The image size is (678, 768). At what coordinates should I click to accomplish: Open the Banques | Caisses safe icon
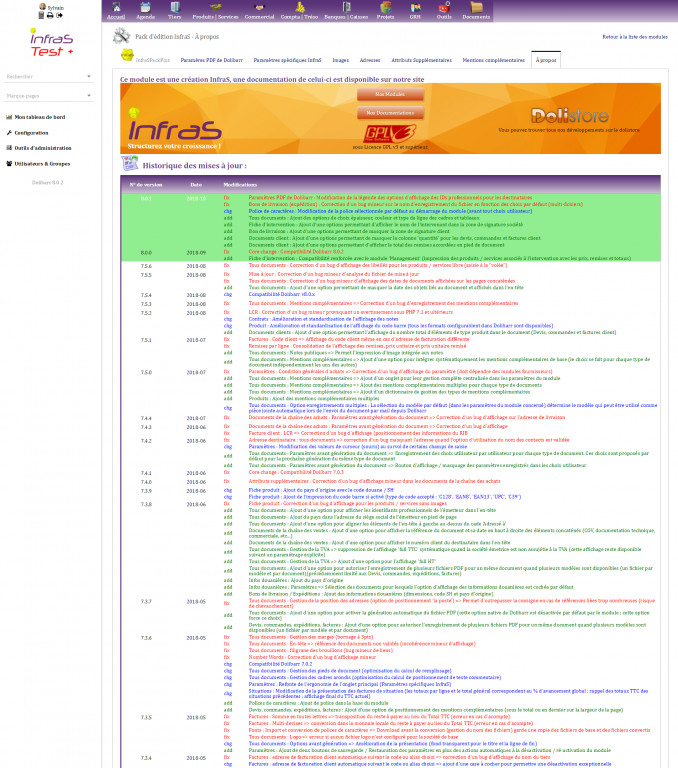(x=346, y=7)
